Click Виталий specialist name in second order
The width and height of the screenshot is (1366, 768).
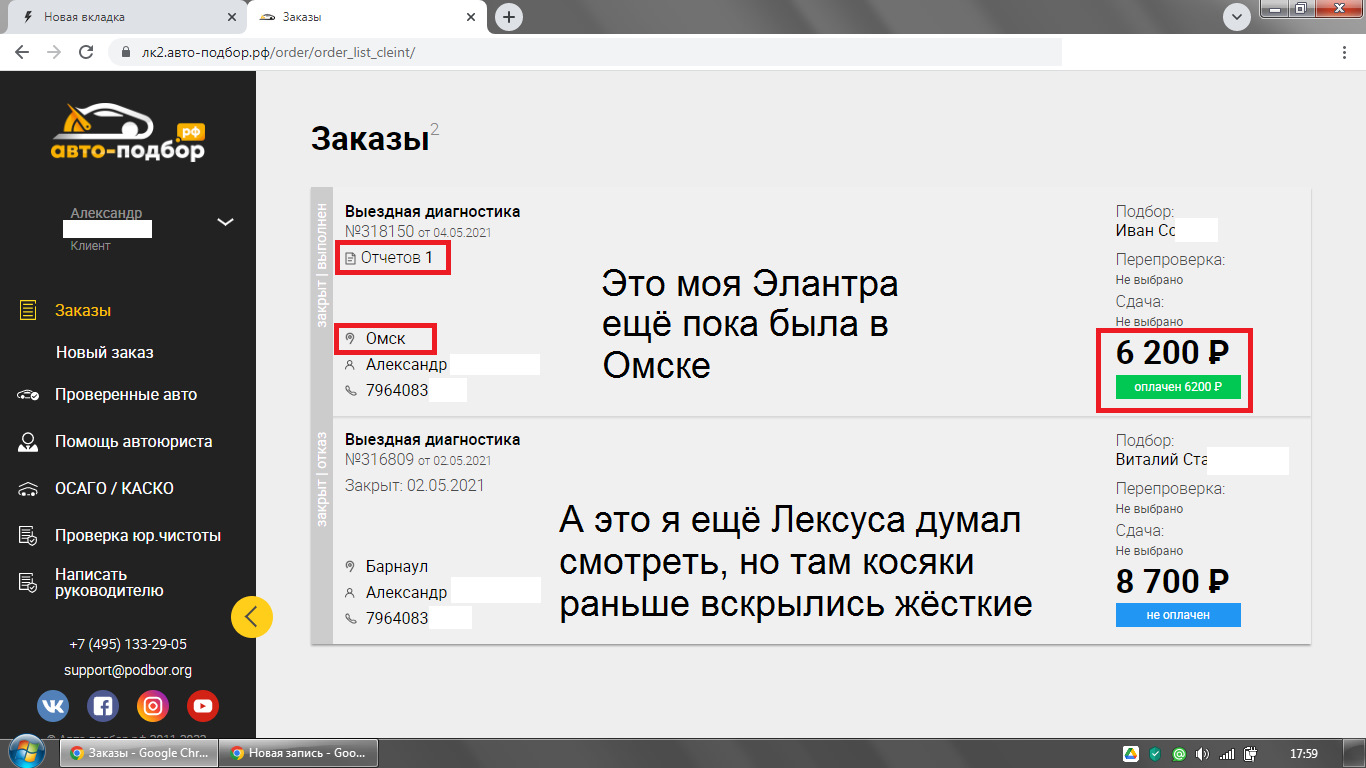tap(1161, 460)
